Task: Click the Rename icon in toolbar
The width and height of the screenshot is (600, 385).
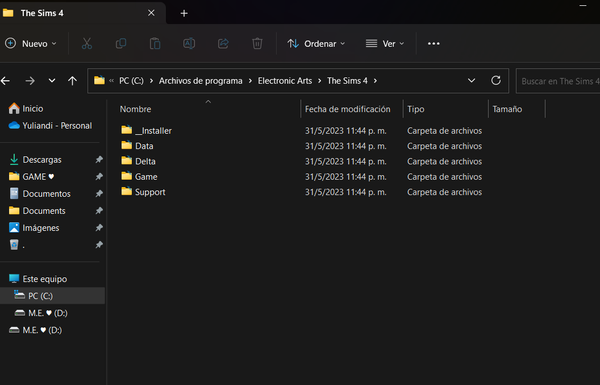Action: coord(189,44)
